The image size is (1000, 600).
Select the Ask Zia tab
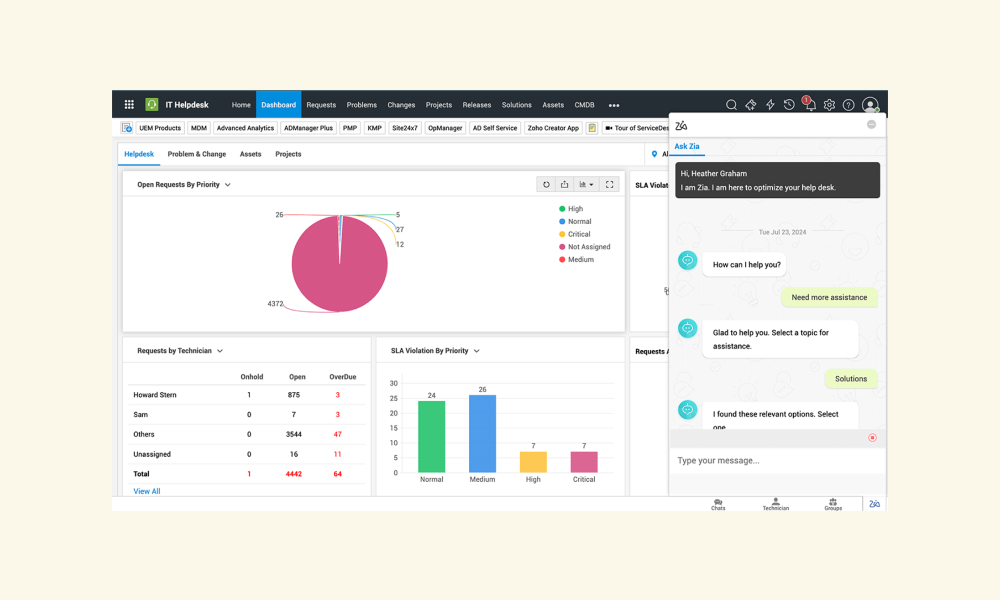[687, 147]
